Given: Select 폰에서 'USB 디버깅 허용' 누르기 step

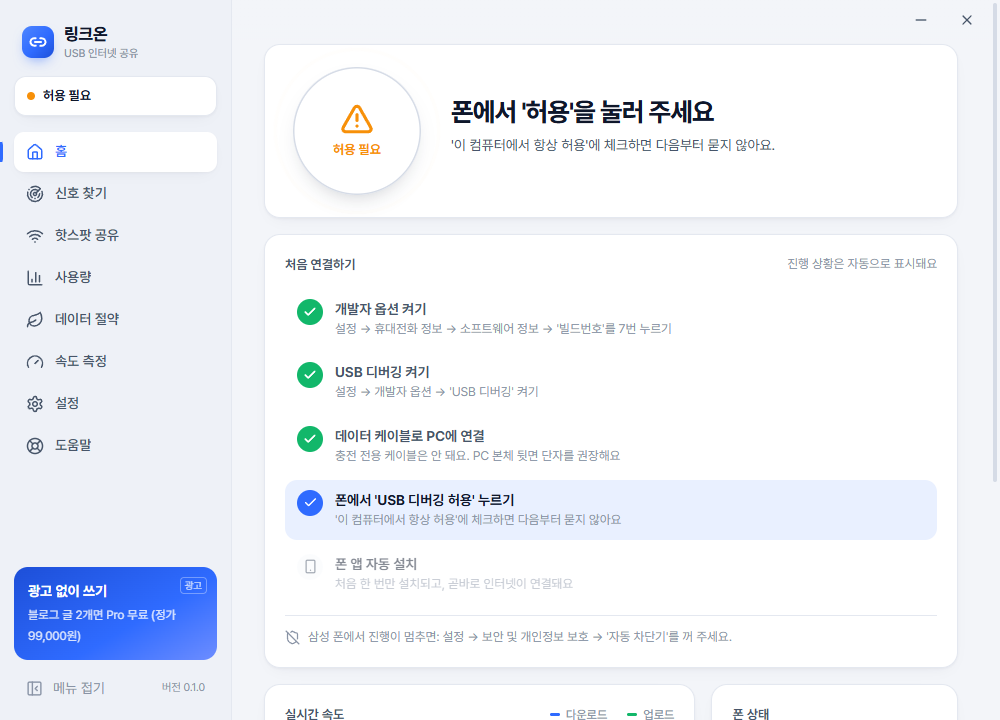Looking at the screenshot, I should point(610,510).
